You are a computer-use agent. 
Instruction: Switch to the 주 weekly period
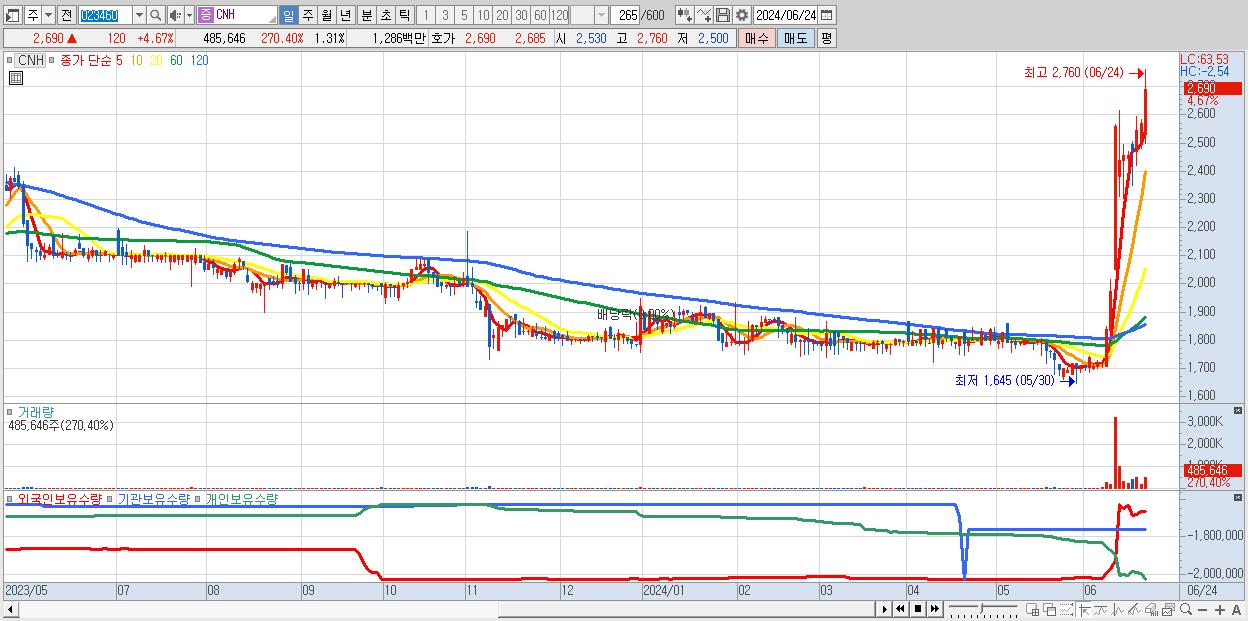pyautogui.click(x=307, y=15)
